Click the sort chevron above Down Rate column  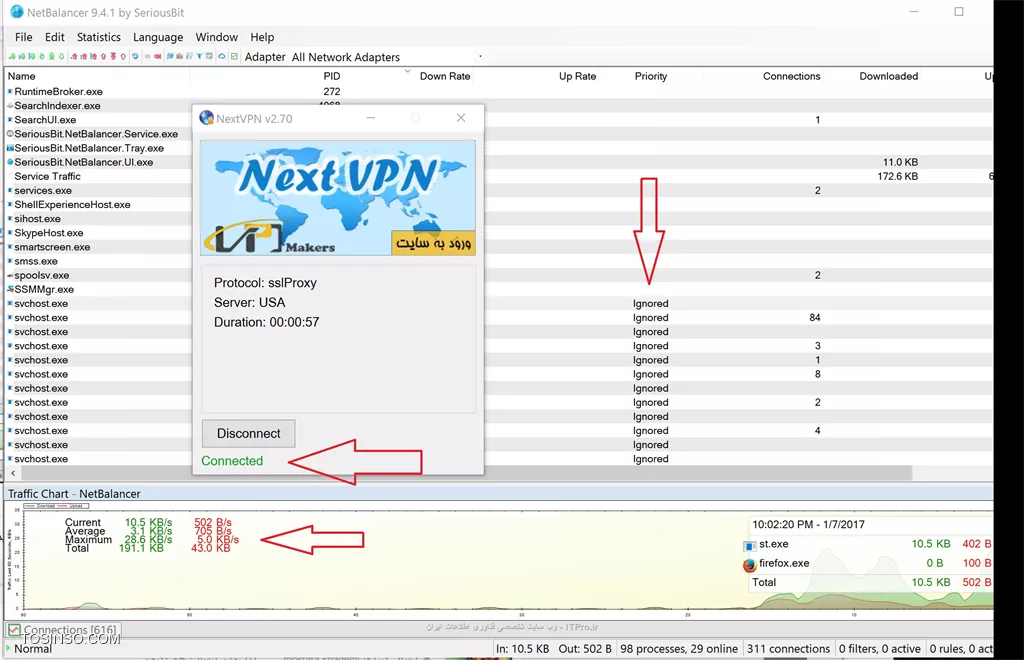tap(408, 70)
